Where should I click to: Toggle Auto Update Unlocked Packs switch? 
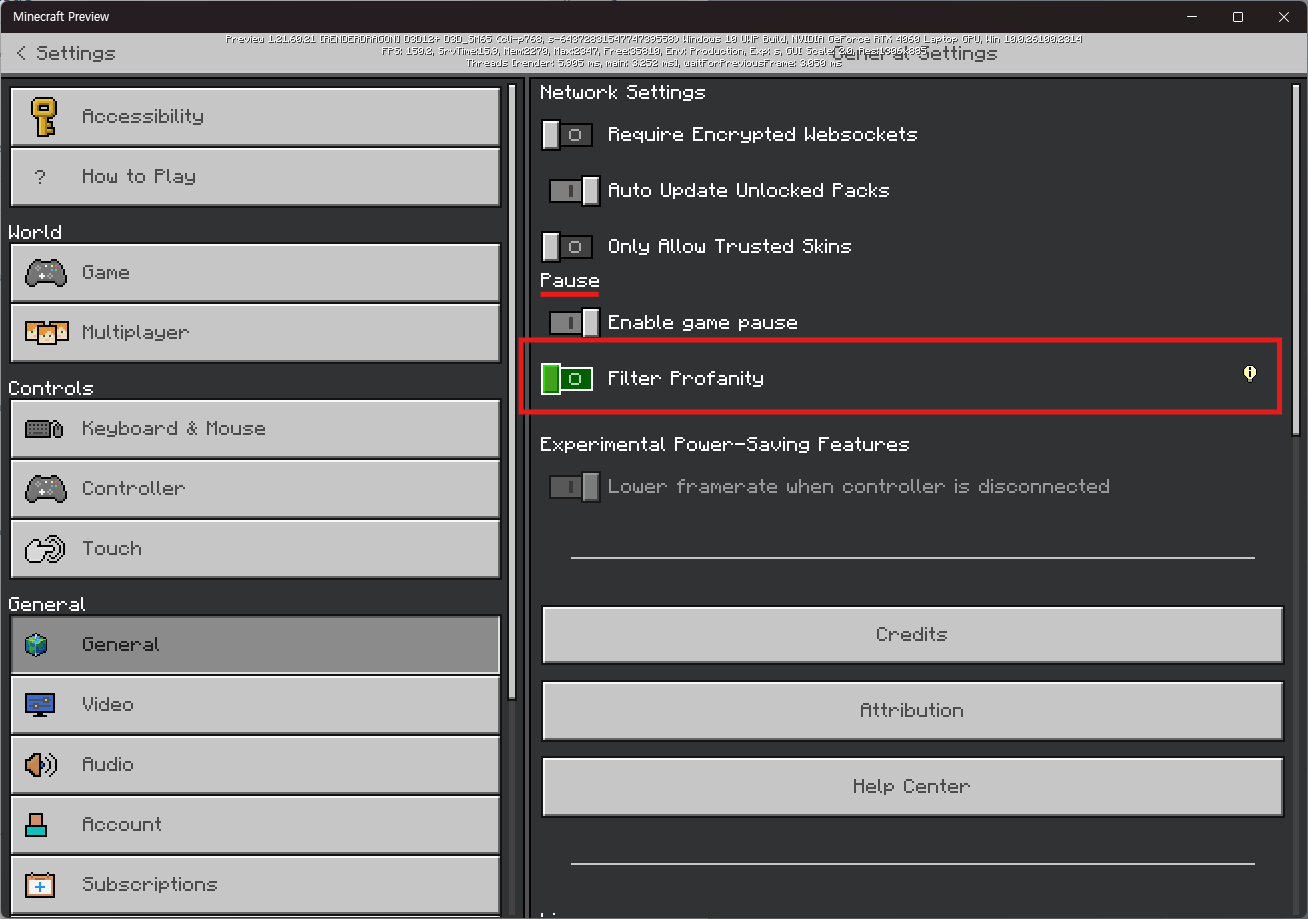coord(574,191)
